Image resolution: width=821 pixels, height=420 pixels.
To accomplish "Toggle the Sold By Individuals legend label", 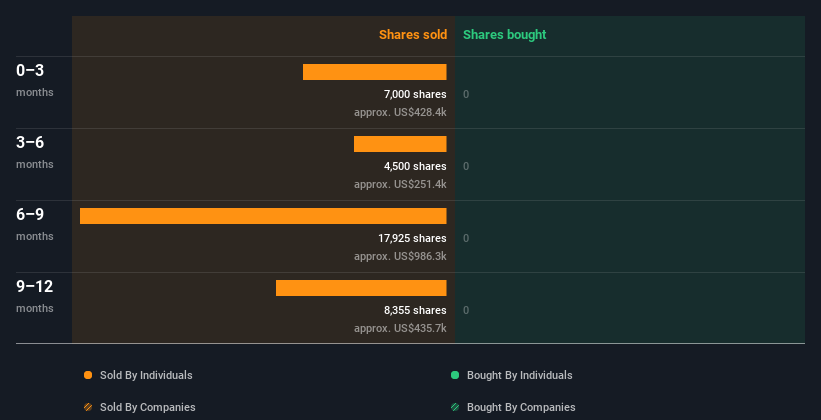I will click(146, 375).
